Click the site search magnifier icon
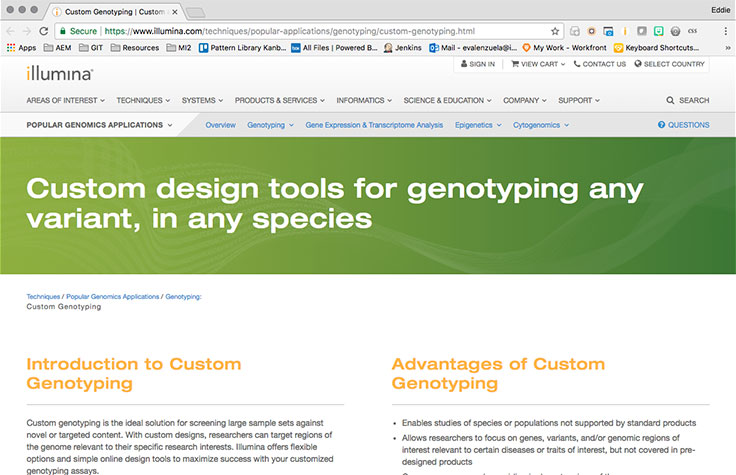 [x=670, y=101]
